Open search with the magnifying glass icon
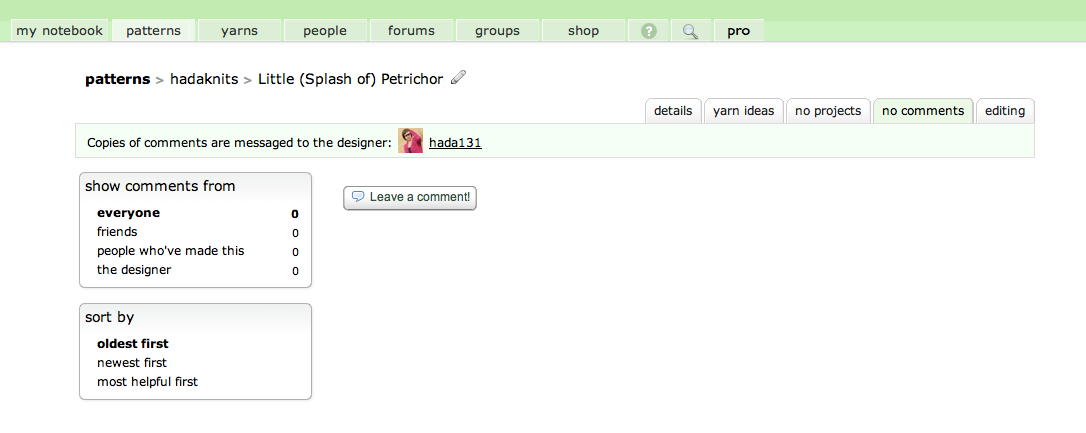Screen dimensions: 1086x433 (x=690, y=31)
